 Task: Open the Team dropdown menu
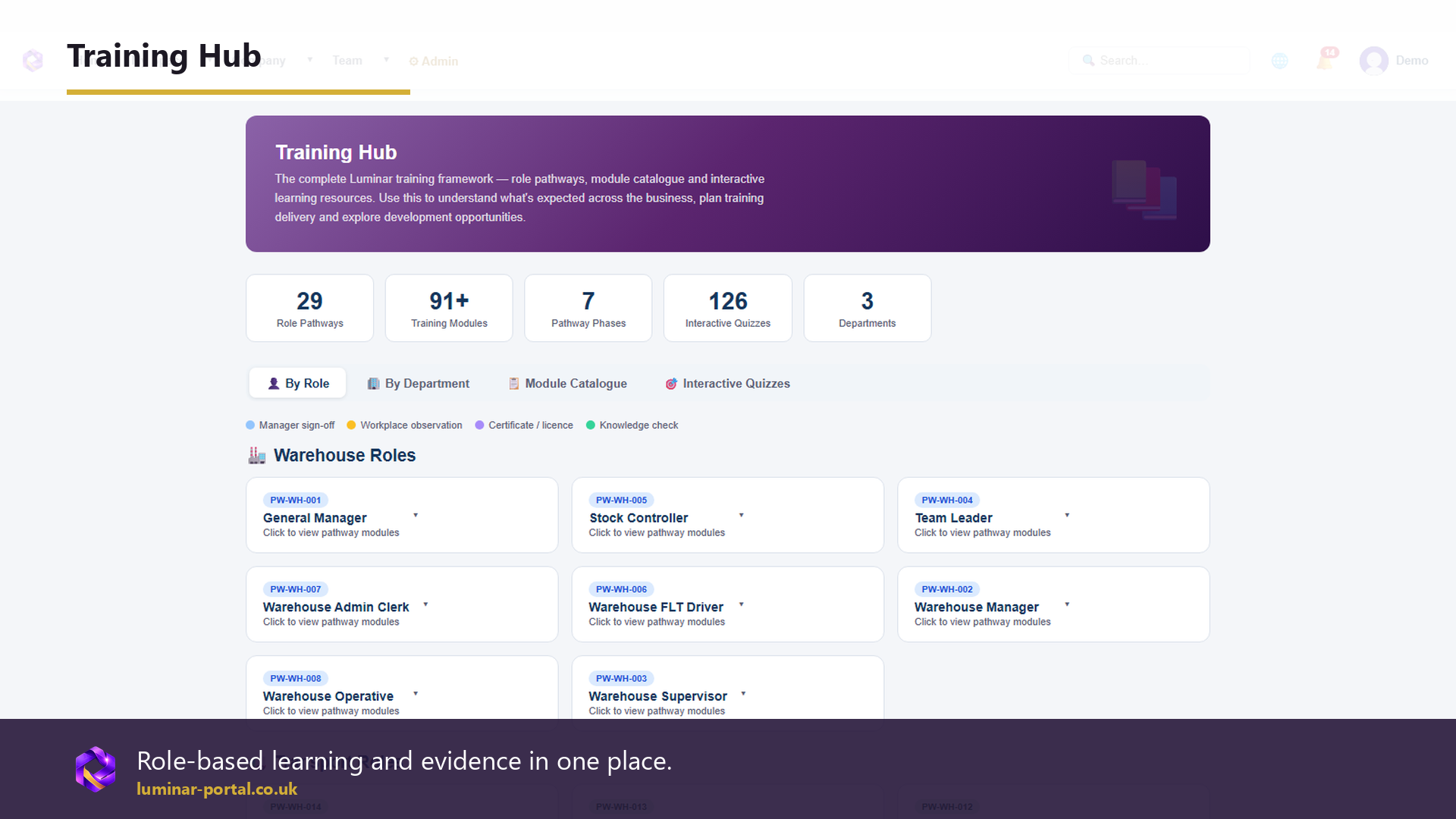(x=360, y=61)
